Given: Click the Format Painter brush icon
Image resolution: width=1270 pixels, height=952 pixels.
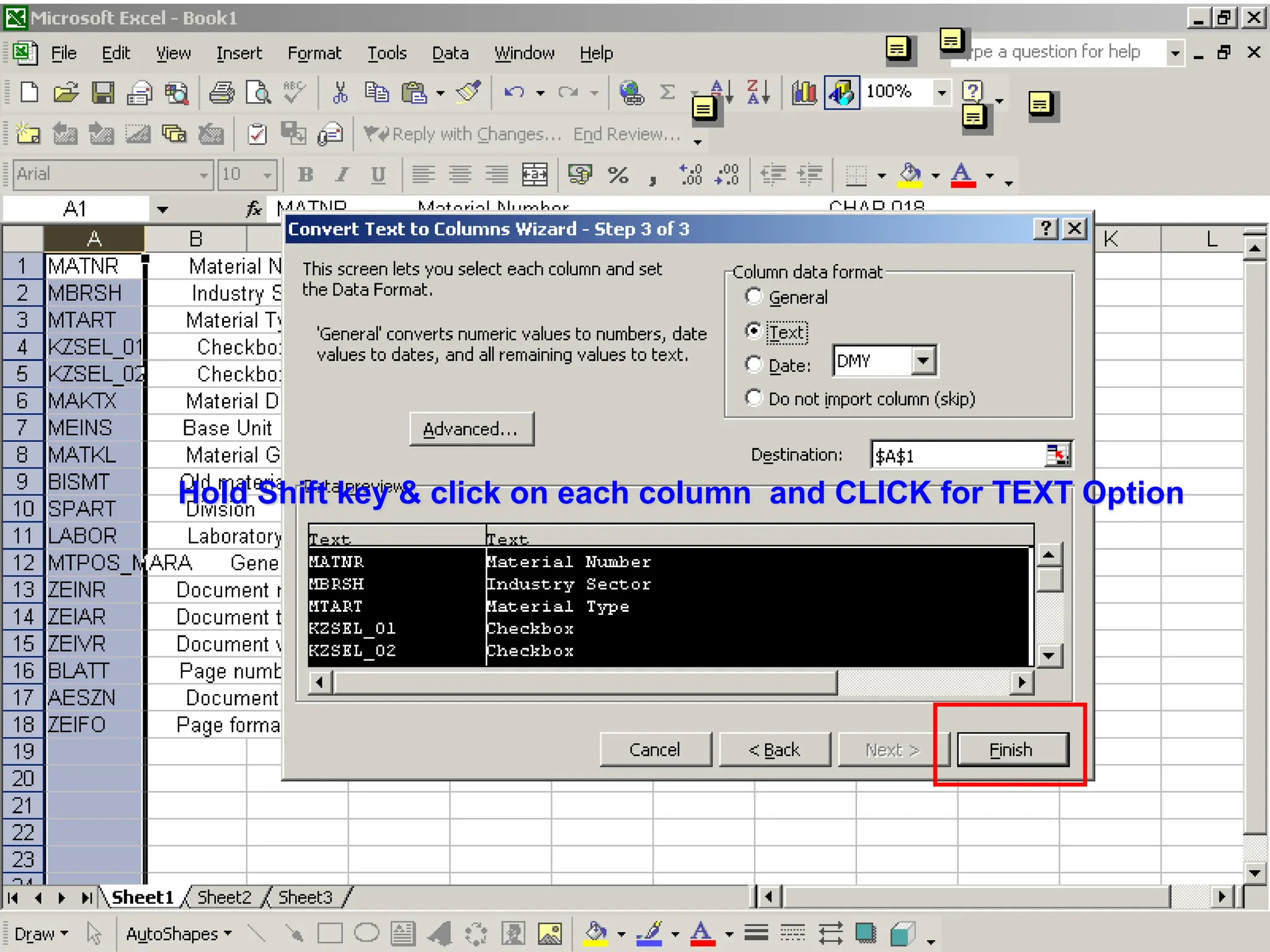Looking at the screenshot, I should pyautogui.click(x=468, y=93).
